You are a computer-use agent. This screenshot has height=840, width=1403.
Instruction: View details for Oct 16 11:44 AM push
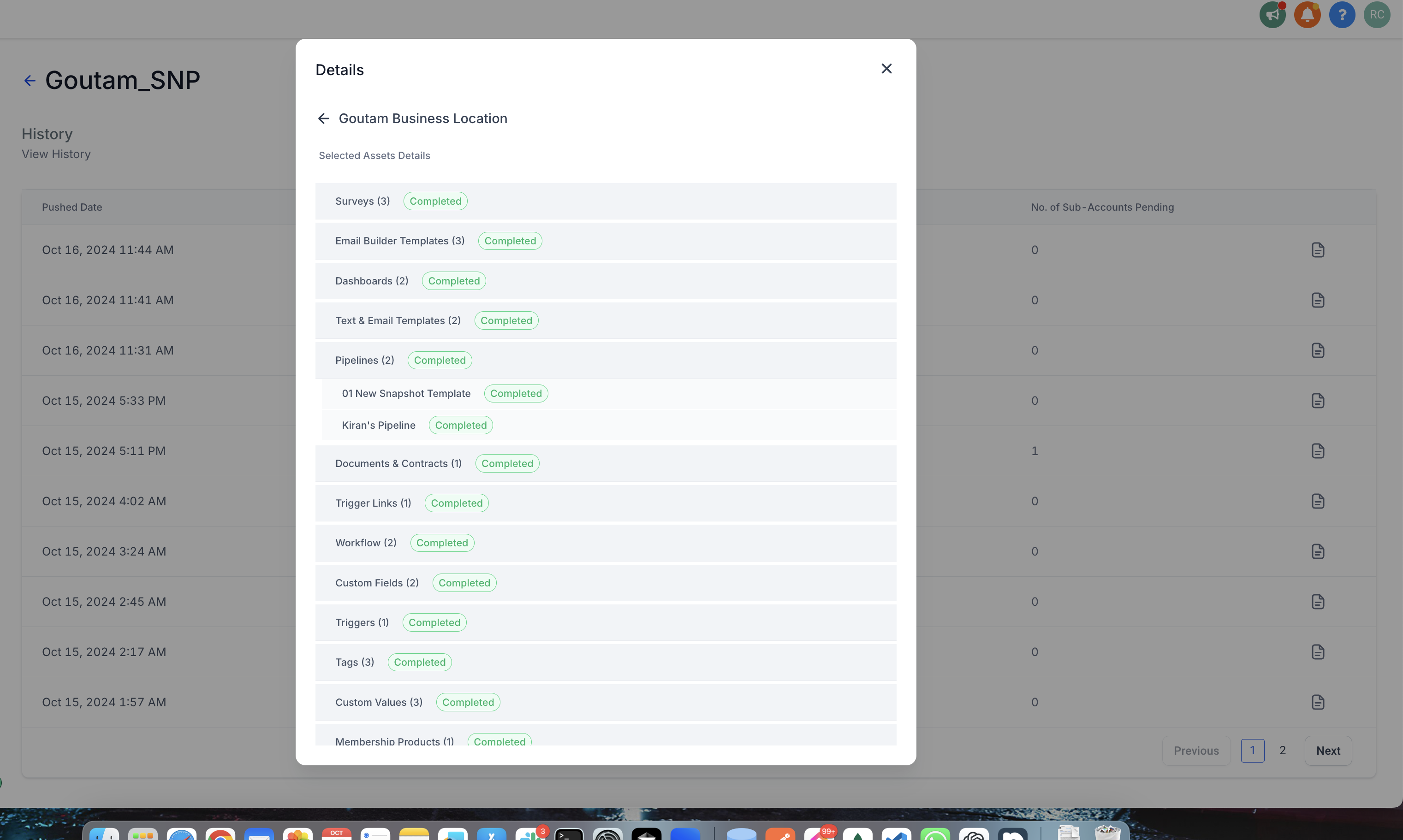pyautogui.click(x=1318, y=250)
